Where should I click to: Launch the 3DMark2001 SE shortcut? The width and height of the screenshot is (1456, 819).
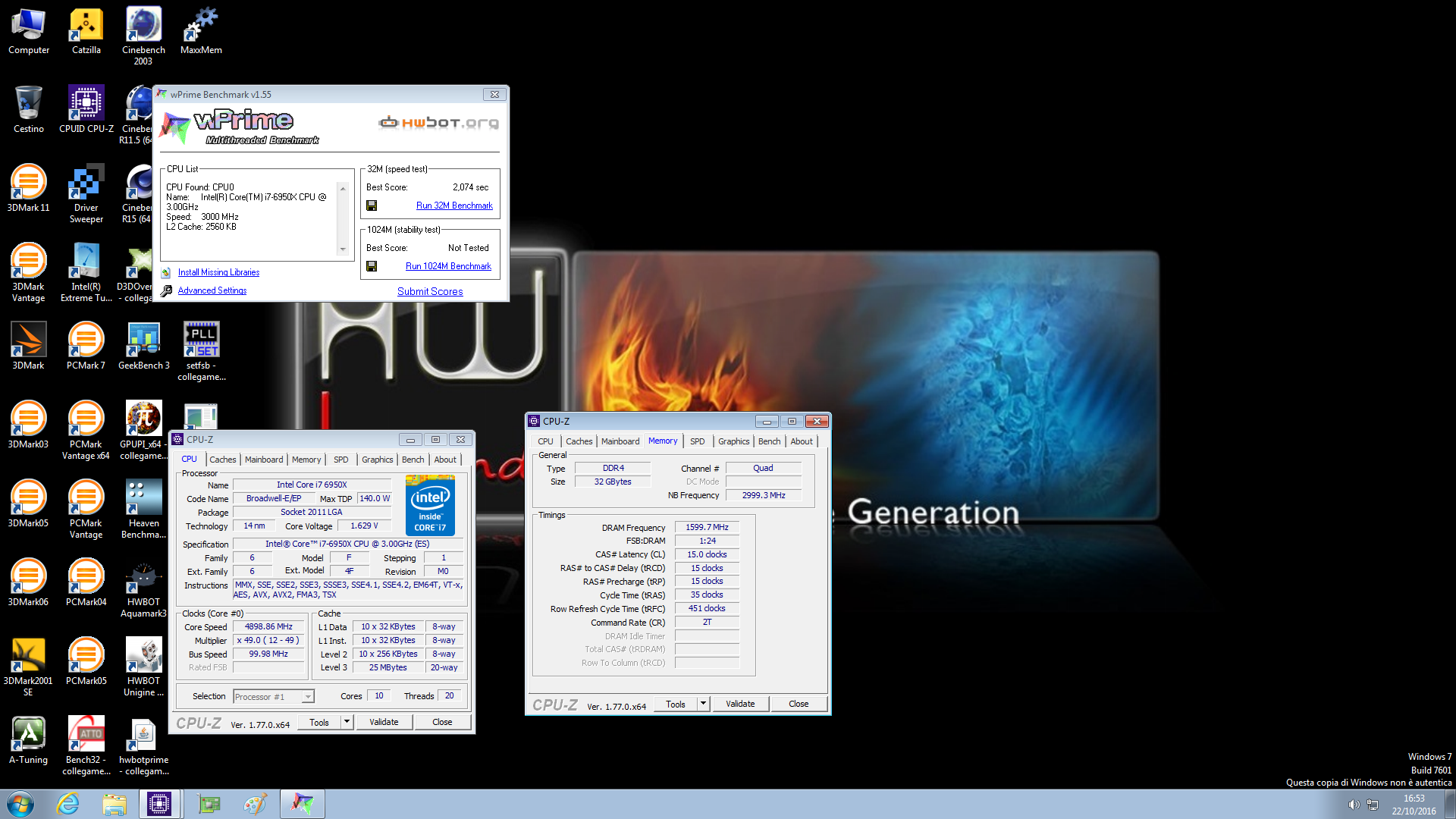click(x=29, y=667)
